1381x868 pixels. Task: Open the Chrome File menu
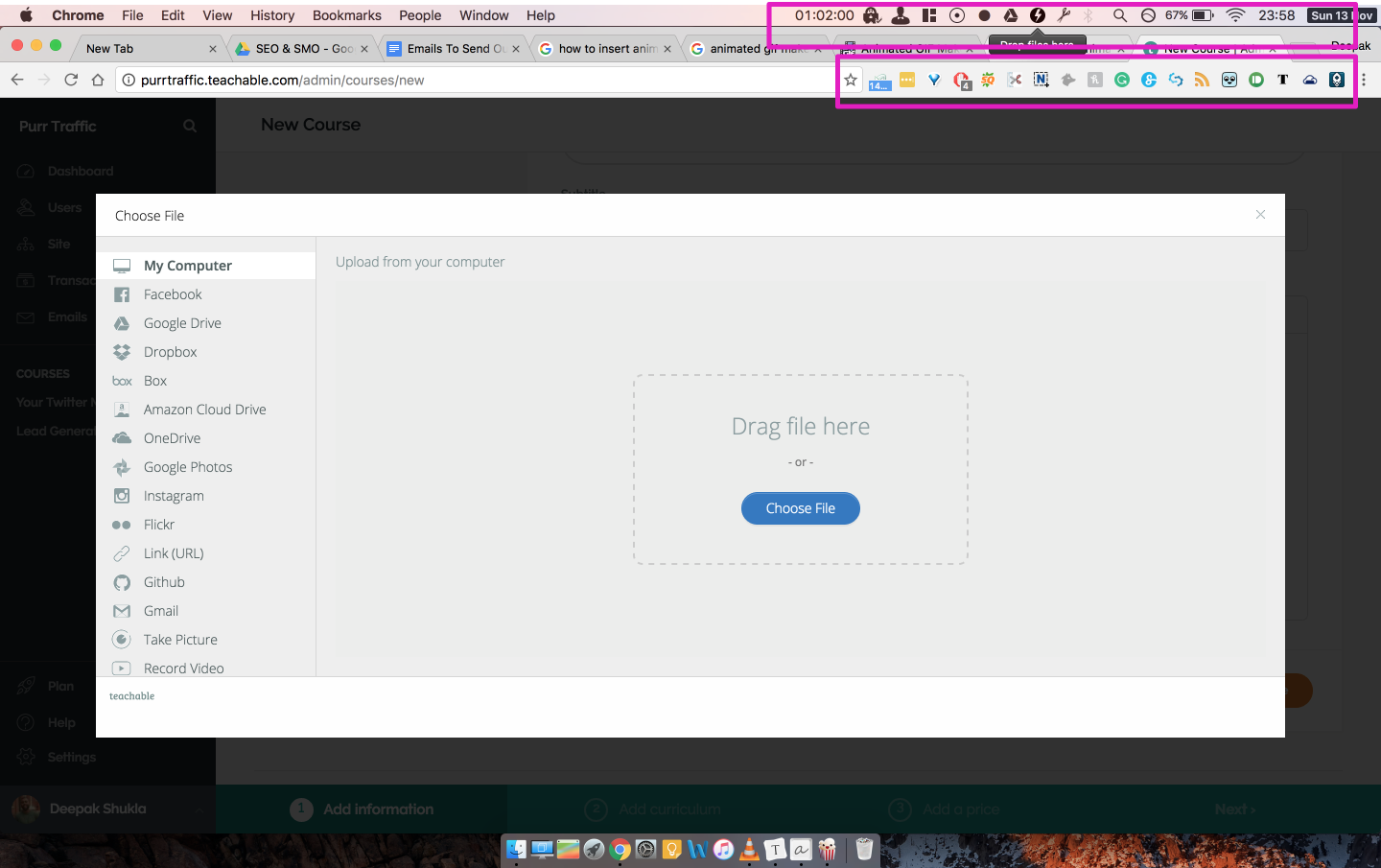click(x=132, y=15)
